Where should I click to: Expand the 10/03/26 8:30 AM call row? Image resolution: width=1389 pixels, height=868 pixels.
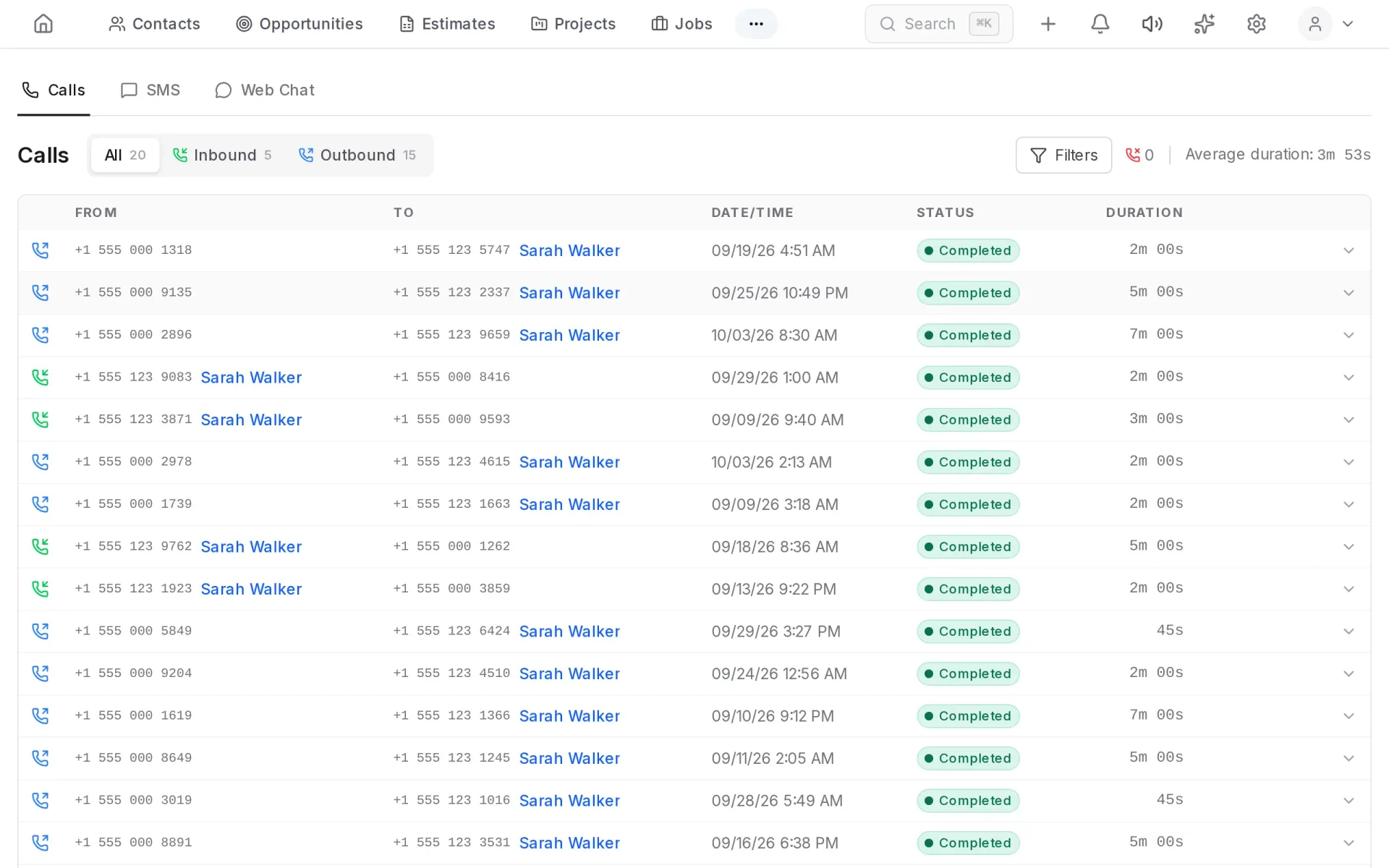coord(1348,335)
